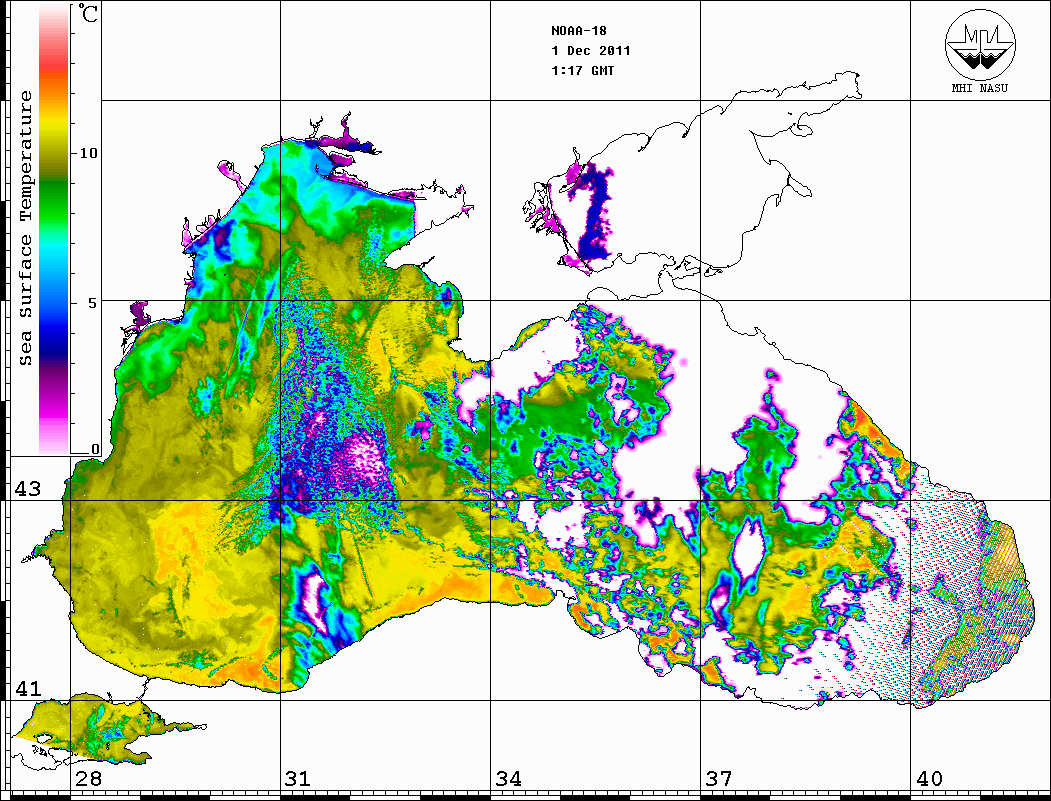The image size is (1051, 801).
Task: Click latitude label '41'
Action: [x=27, y=689]
